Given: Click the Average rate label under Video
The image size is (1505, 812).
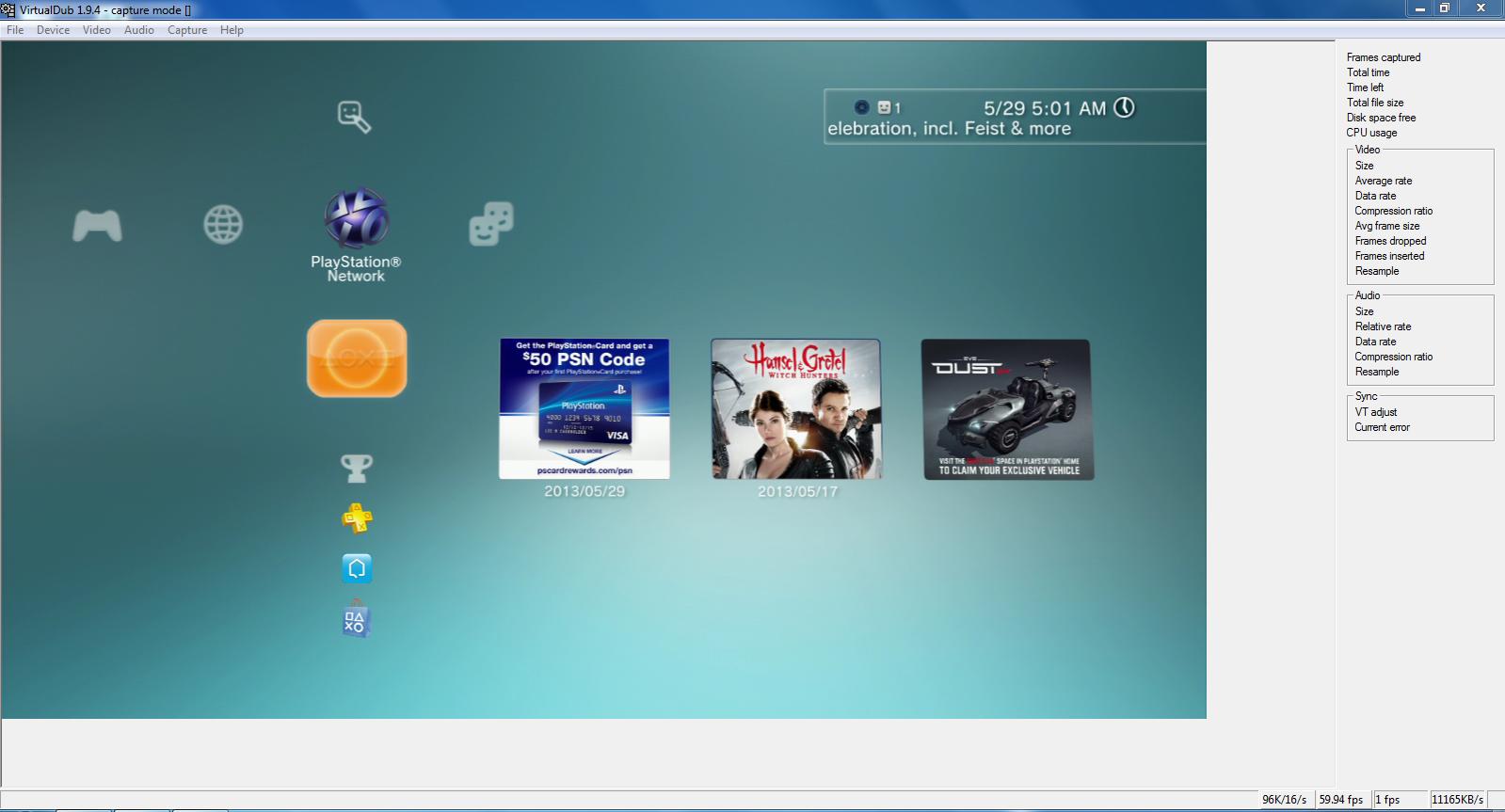Looking at the screenshot, I should point(1384,181).
